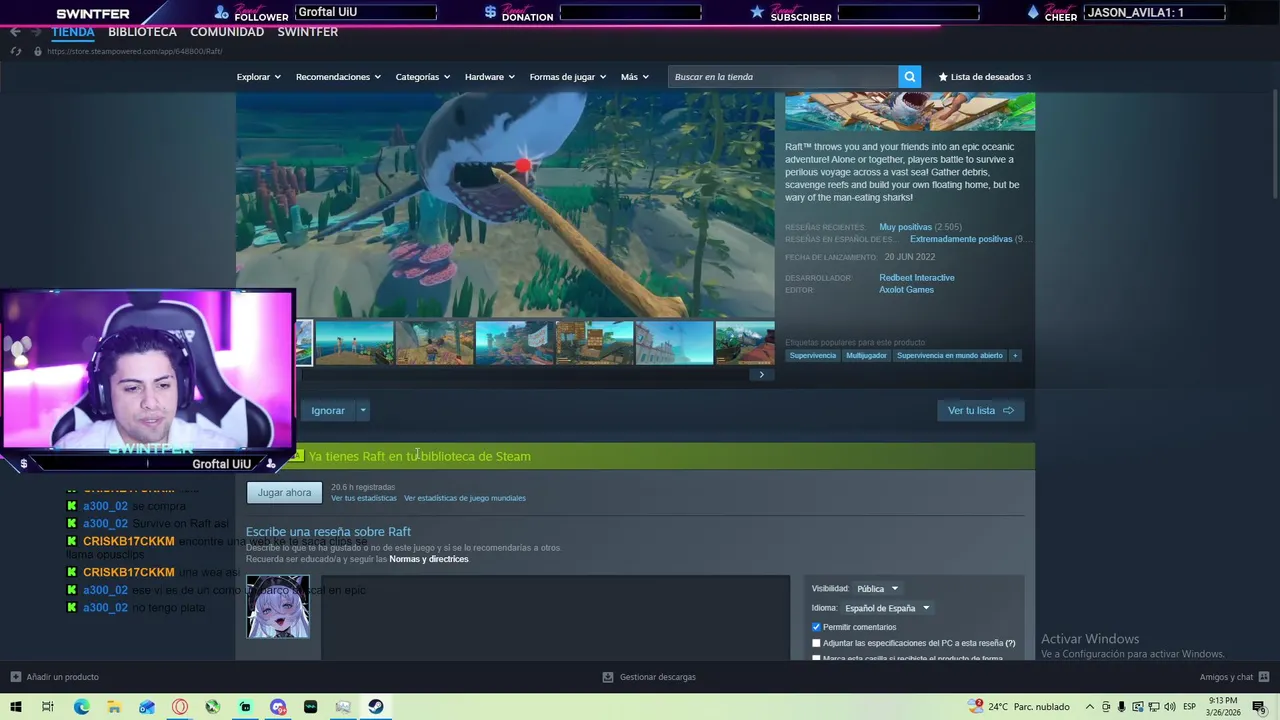Click the blue search magnifier button
The height and width of the screenshot is (720, 1280).
point(909,77)
